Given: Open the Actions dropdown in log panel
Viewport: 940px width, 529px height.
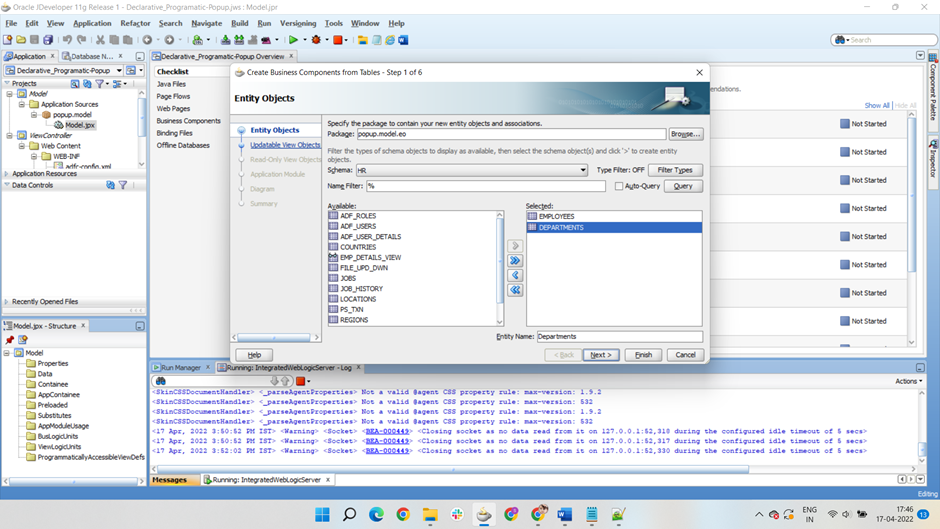Looking at the screenshot, I should coord(909,381).
